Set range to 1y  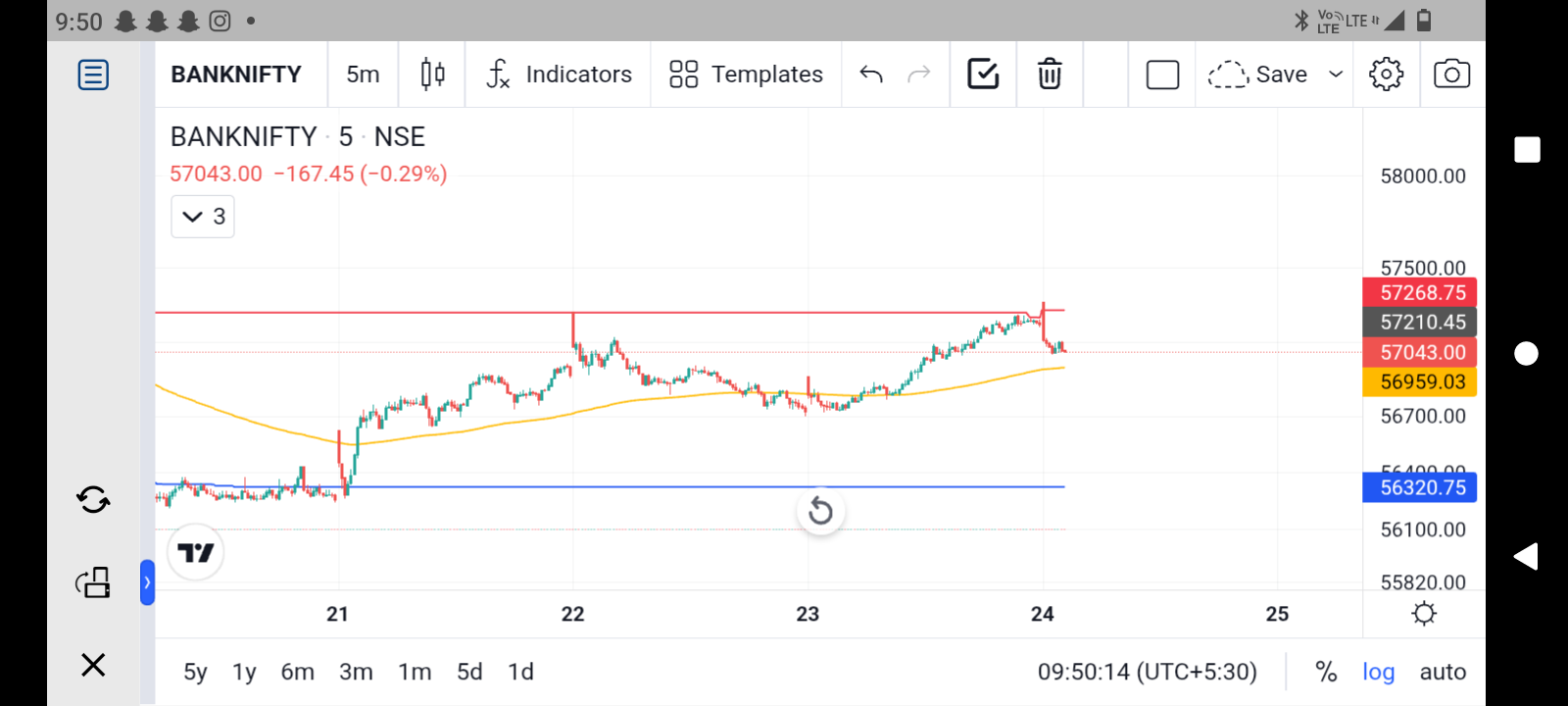pyautogui.click(x=244, y=672)
